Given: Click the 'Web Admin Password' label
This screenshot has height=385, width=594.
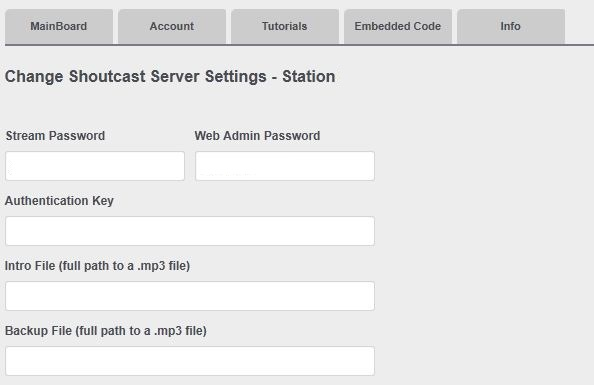Looking at the screenshot, I should pyautogui.click(x=257, y=136).
